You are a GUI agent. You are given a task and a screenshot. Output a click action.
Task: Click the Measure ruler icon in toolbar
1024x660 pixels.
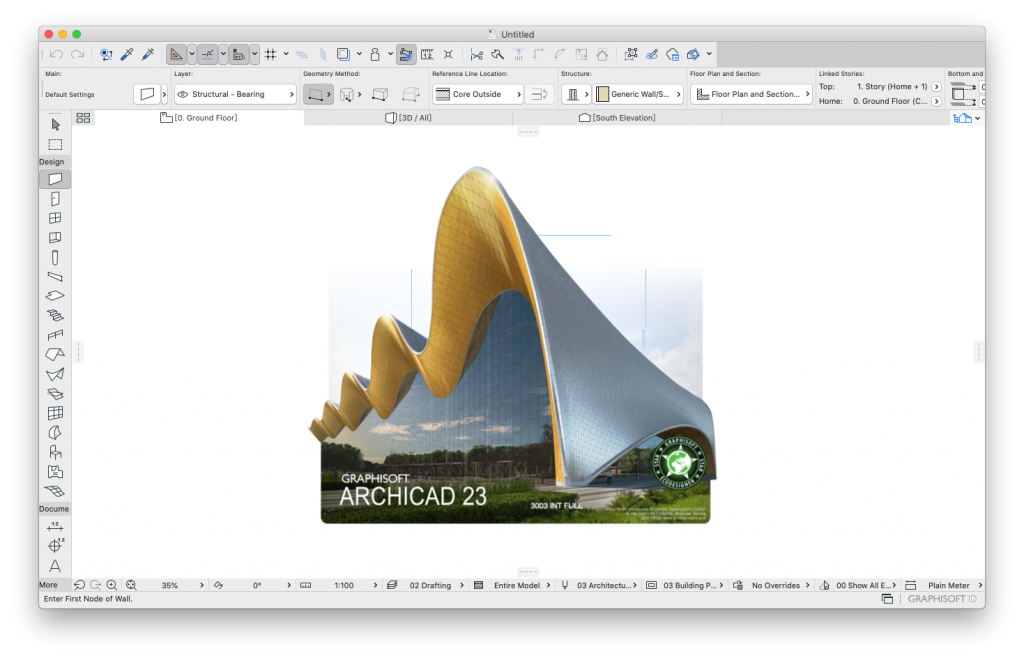(x=427, y=54)
